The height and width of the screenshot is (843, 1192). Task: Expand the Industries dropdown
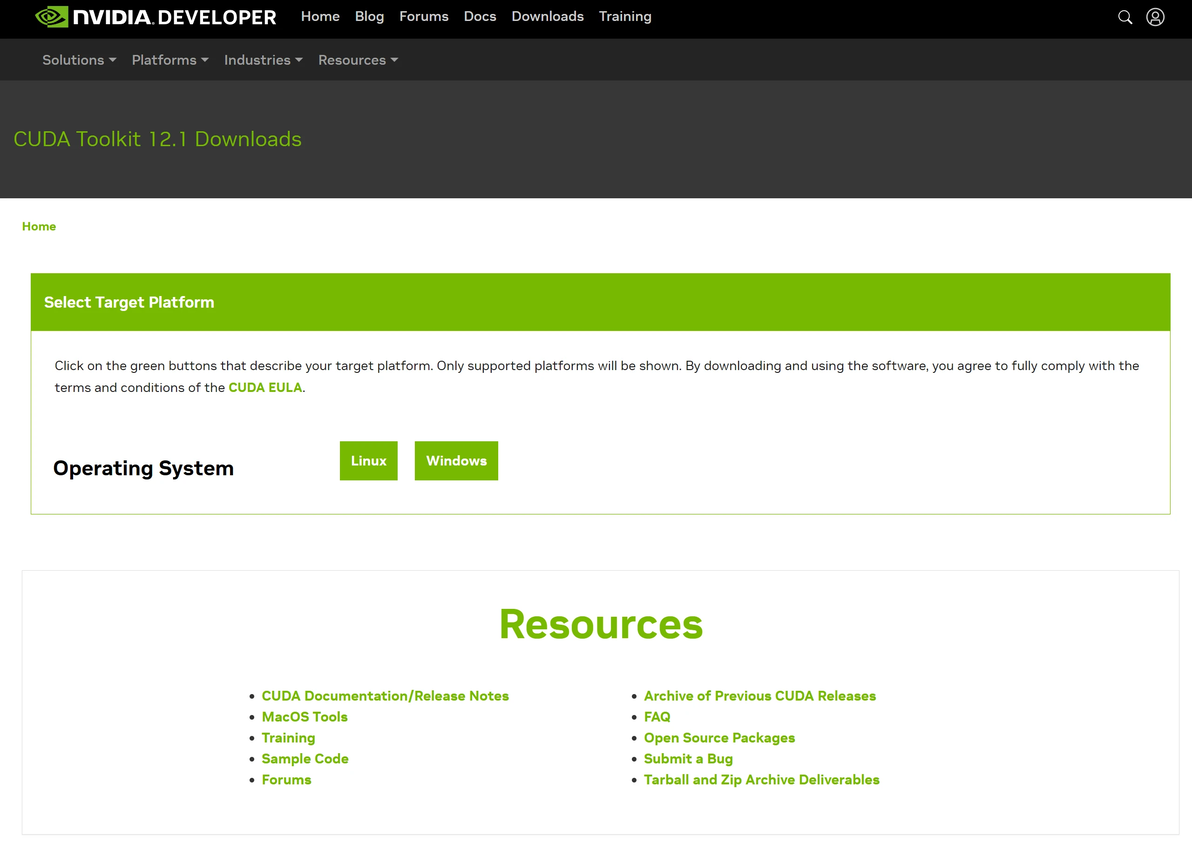click(x=263, y=60)
